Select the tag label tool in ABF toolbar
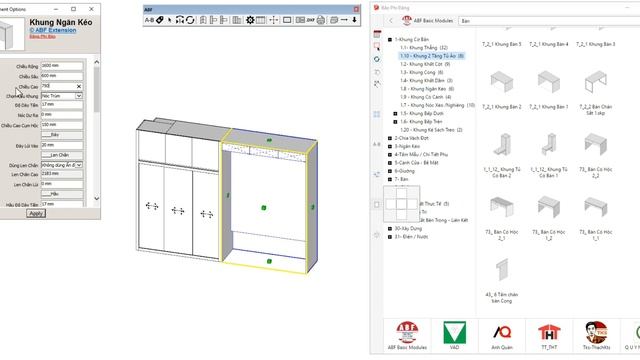Image resolution: width=640 pixels, height=360 pixels. pyautogui.click(x=160, y=20)
